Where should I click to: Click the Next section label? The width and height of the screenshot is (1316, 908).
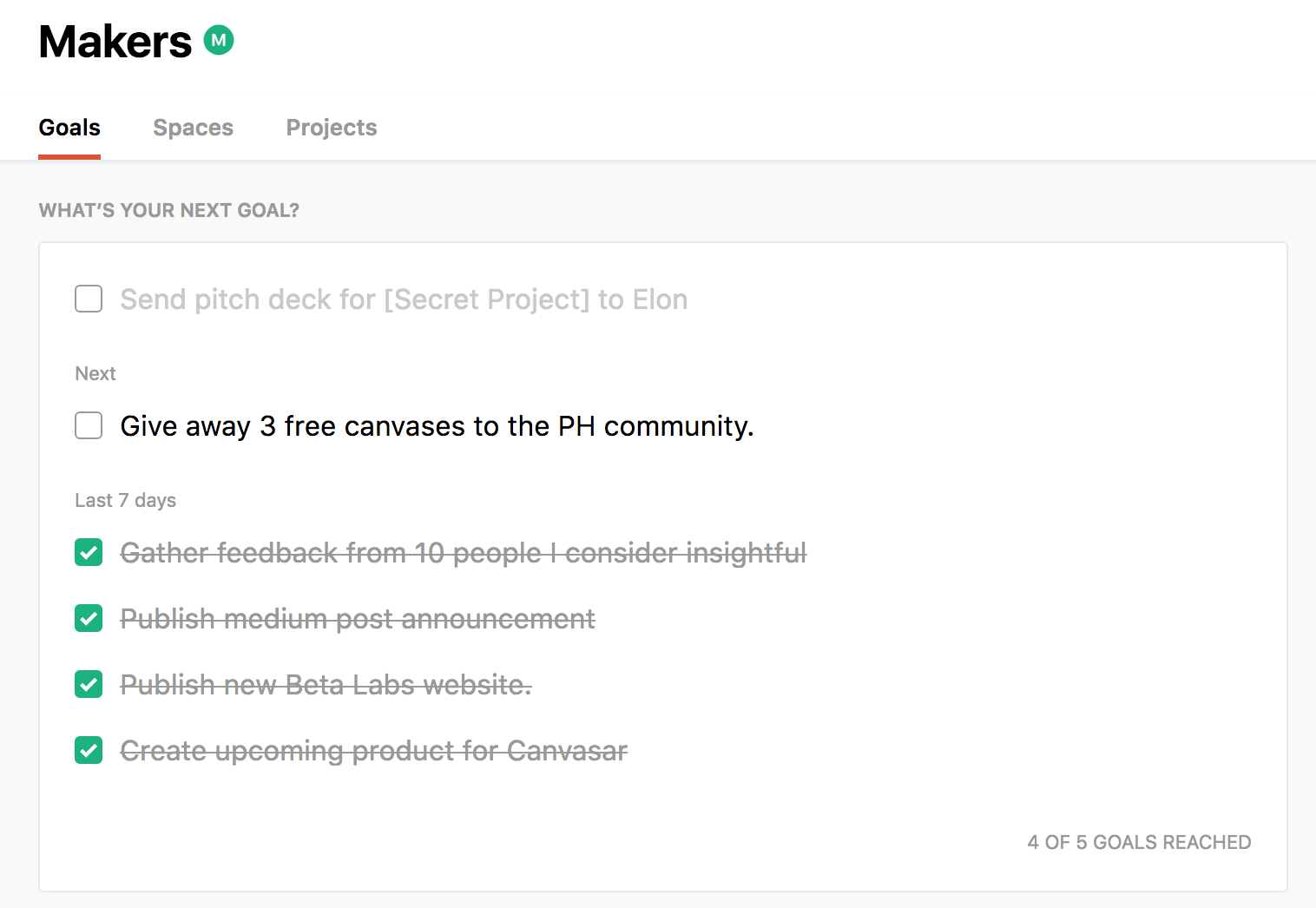[95, 373]
